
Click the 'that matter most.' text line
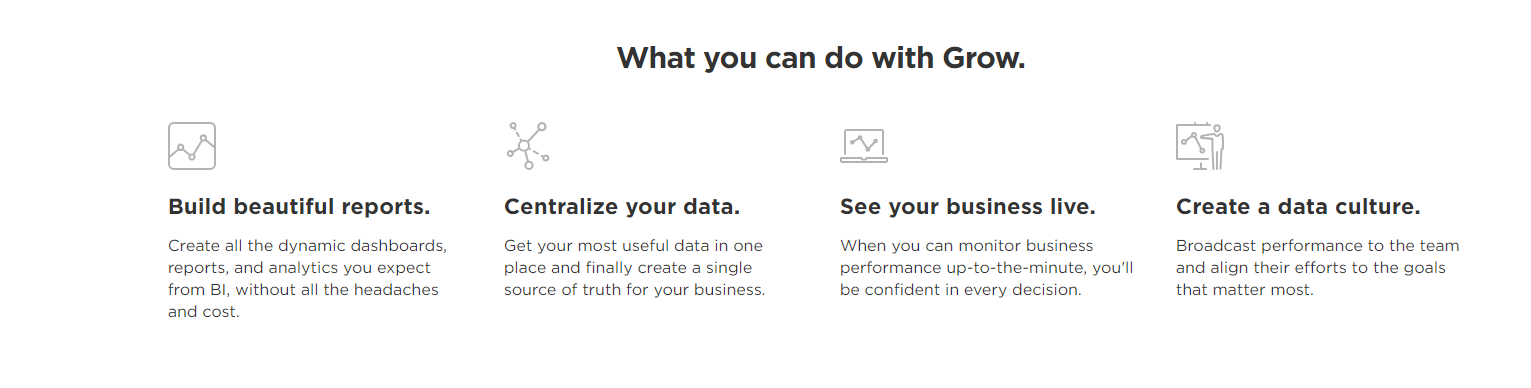[x=1245, y=290]
